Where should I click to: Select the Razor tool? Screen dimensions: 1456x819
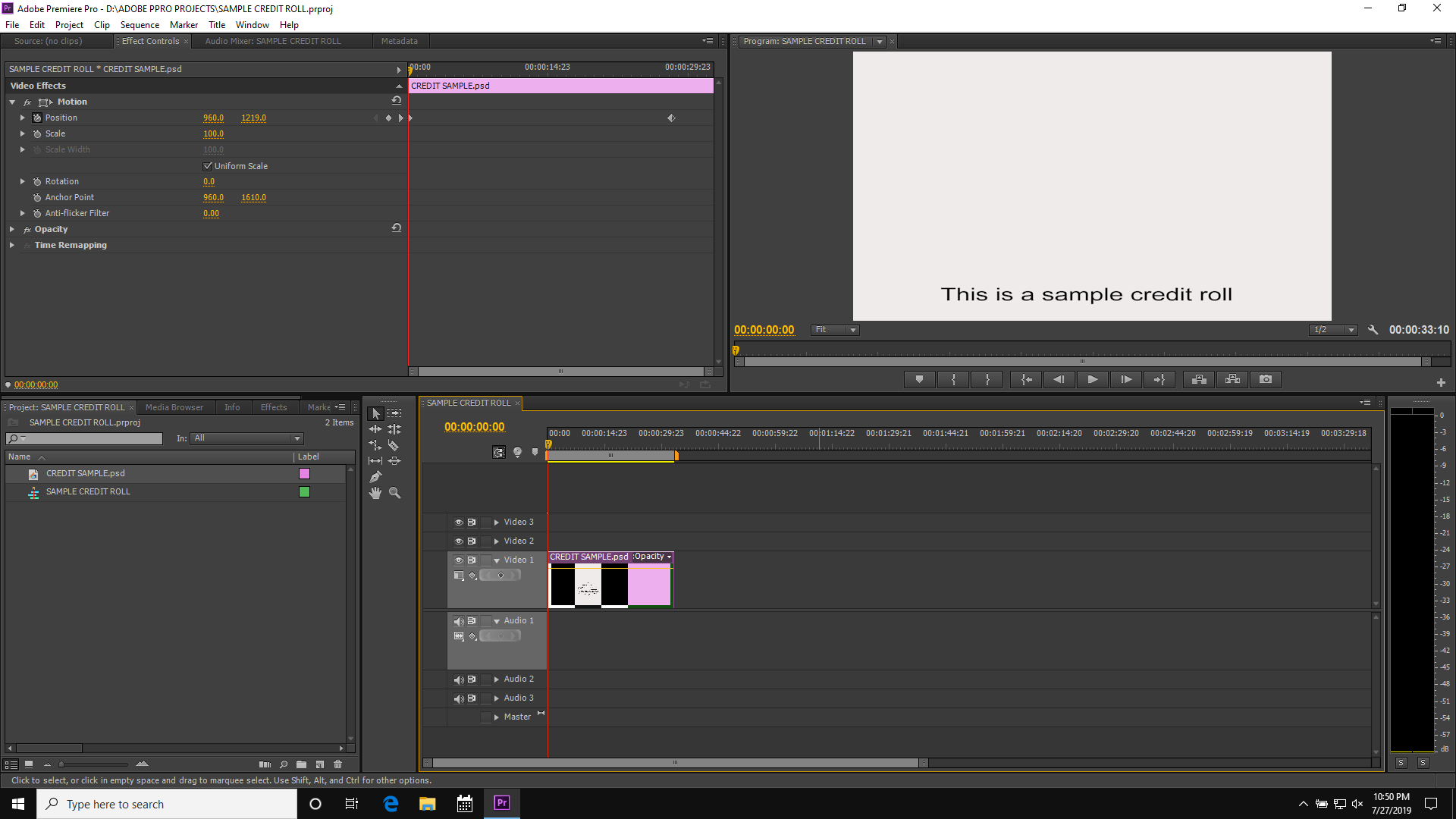(x=394, y=445)
